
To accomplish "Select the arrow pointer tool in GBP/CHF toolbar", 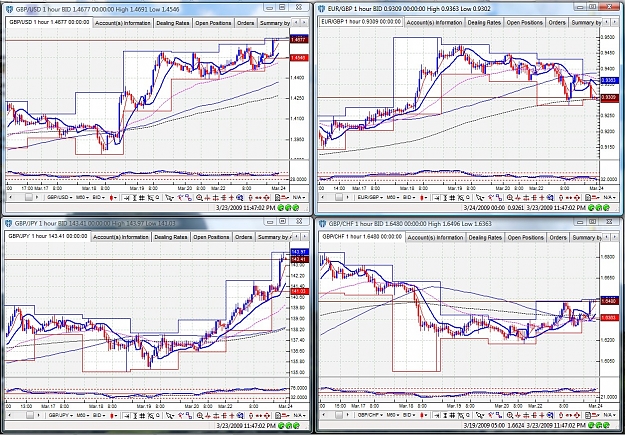I will [x=480, y=415].
